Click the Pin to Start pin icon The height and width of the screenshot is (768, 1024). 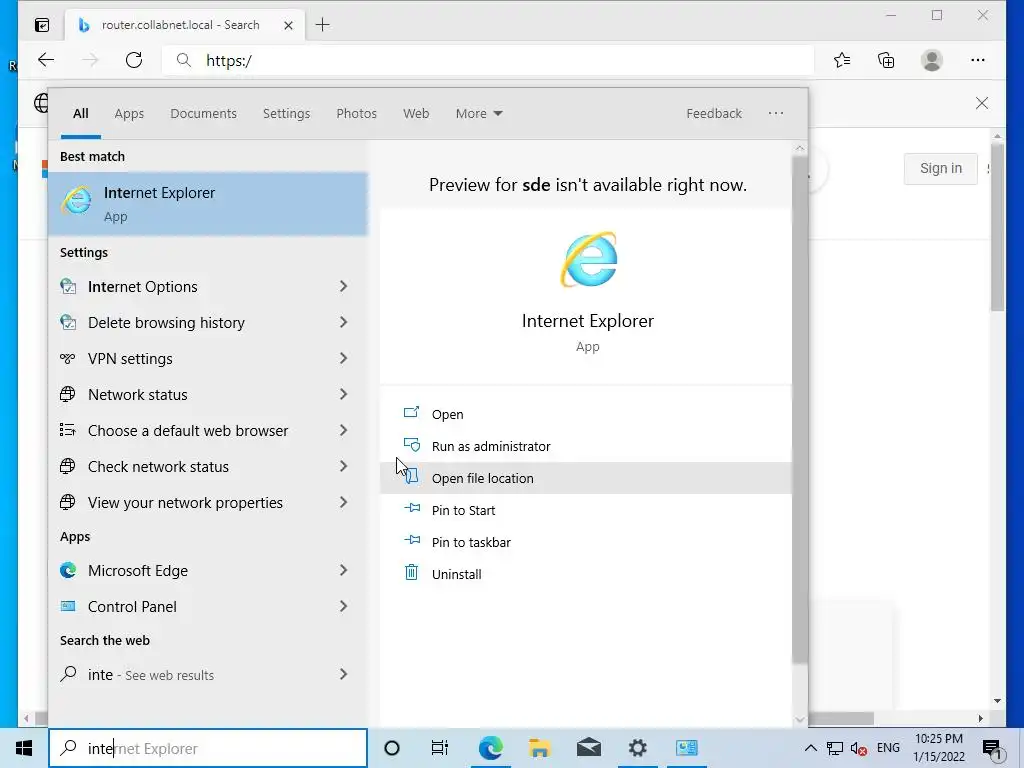pos(412,508)
